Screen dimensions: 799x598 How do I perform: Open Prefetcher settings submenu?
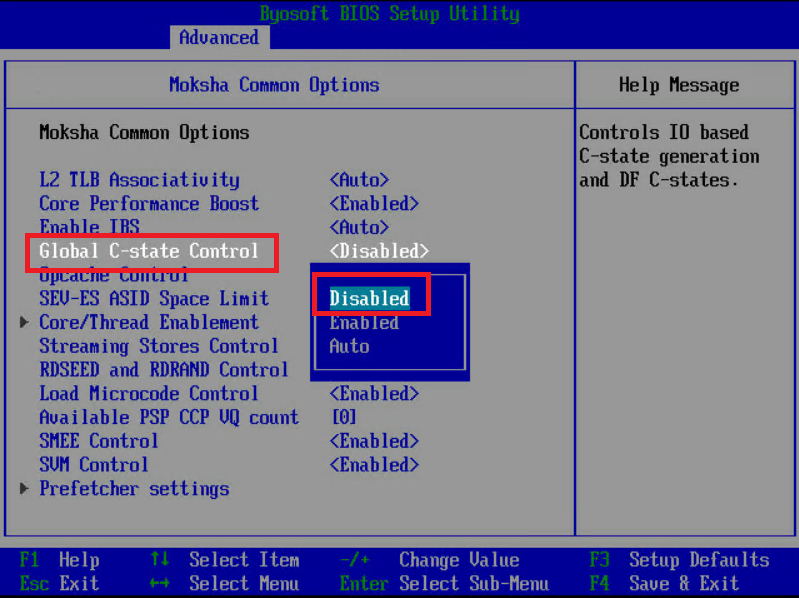(134, 488)
